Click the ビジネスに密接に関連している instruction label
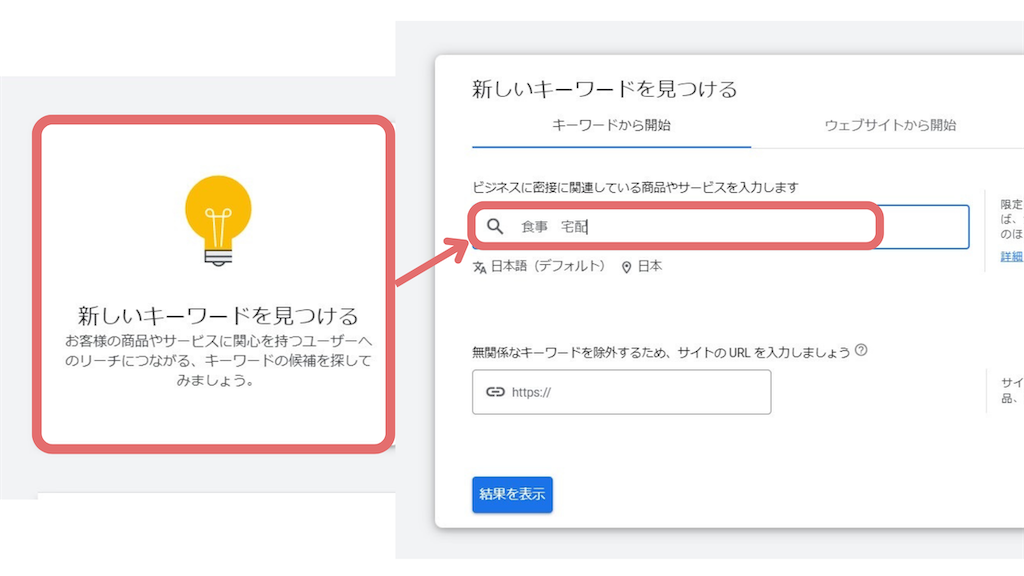 pos(635,187)
